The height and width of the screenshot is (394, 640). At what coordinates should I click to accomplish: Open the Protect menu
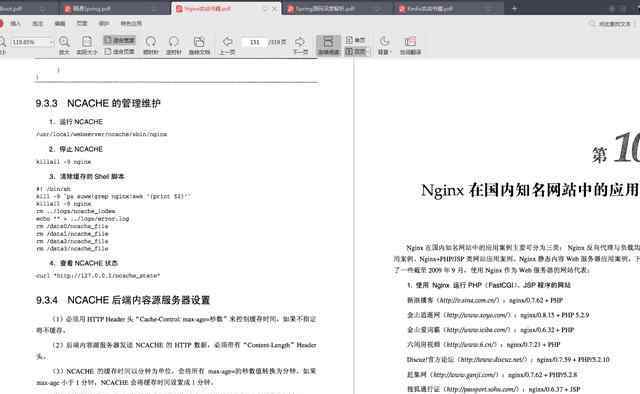tap(104, 24)
